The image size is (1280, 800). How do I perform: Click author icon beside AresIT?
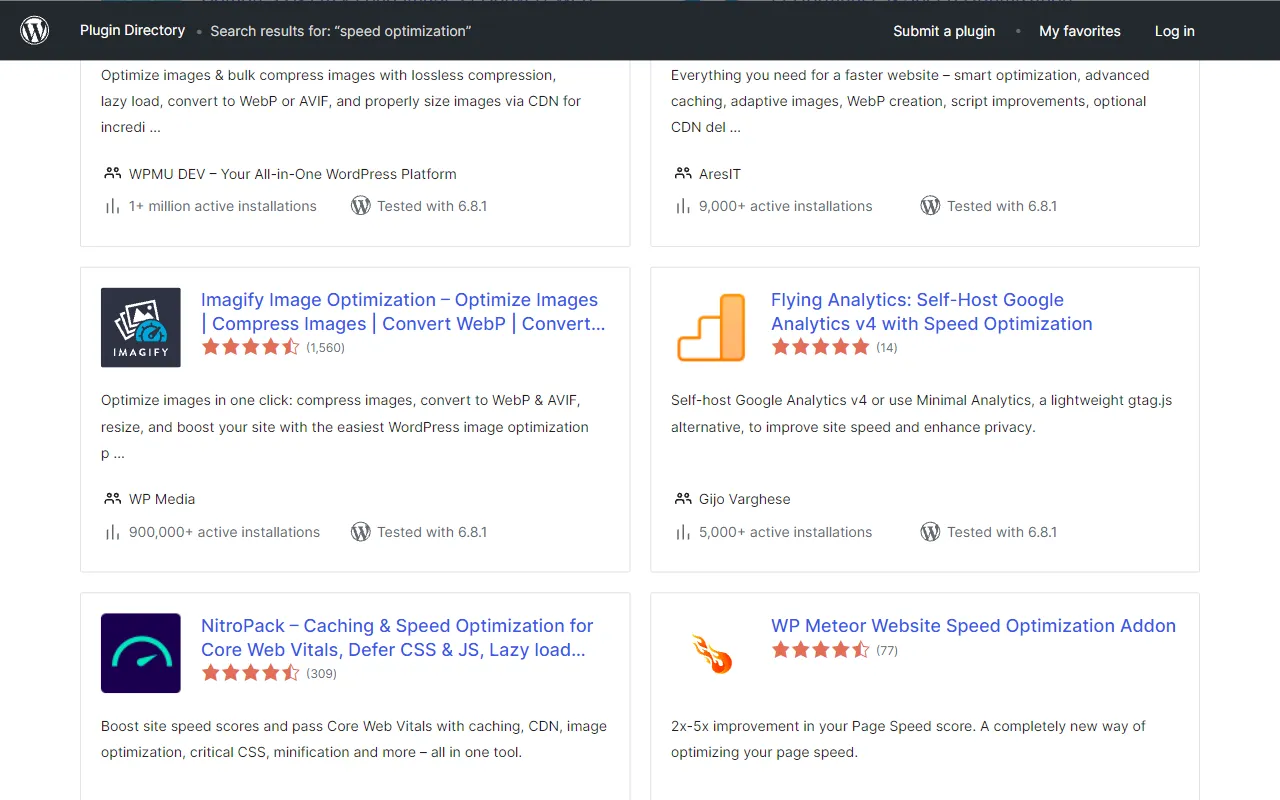pyautogui.click(x=682, y=173)
